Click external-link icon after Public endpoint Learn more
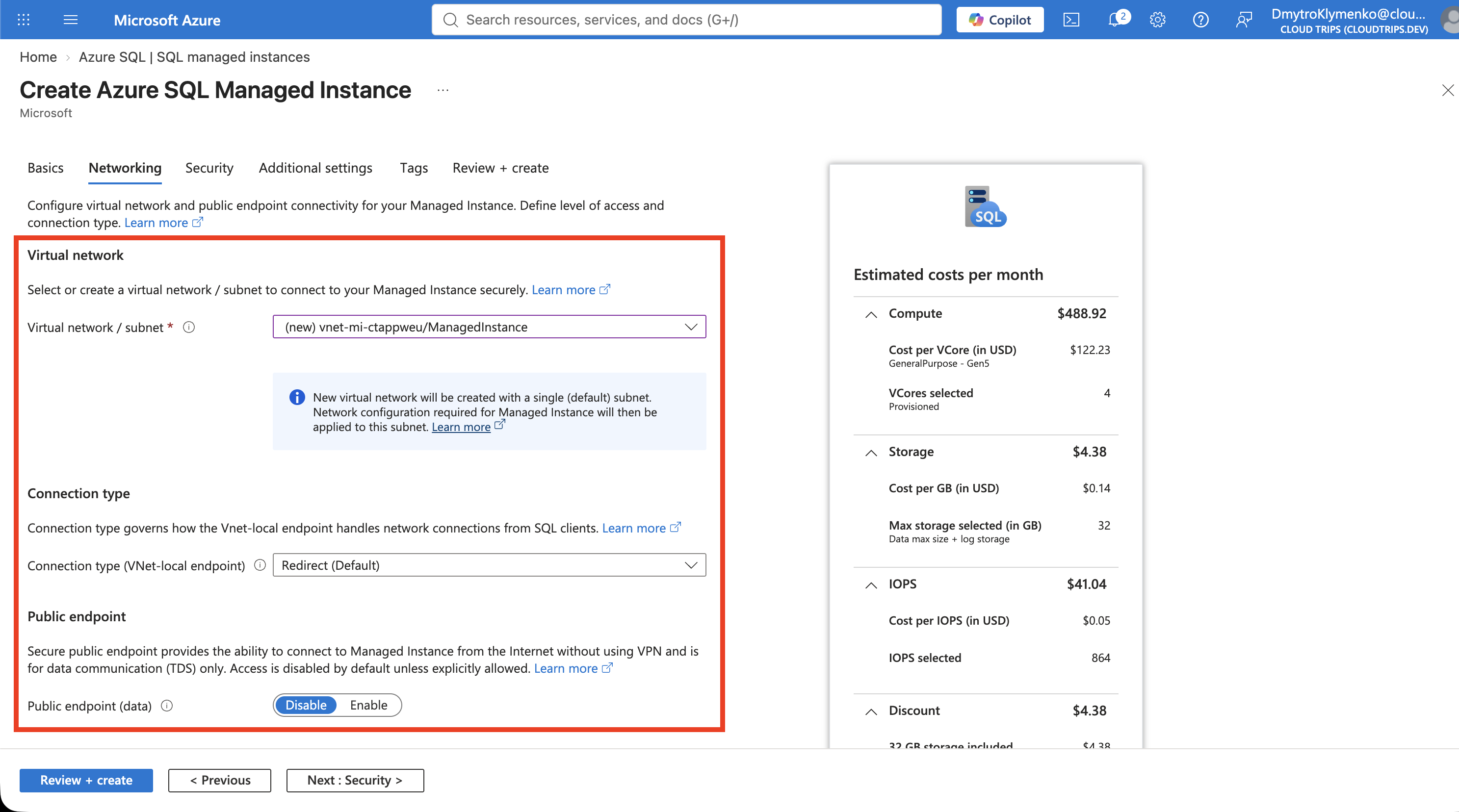The width and height of the screenshot is (1459, 812). tap(607, 668)
